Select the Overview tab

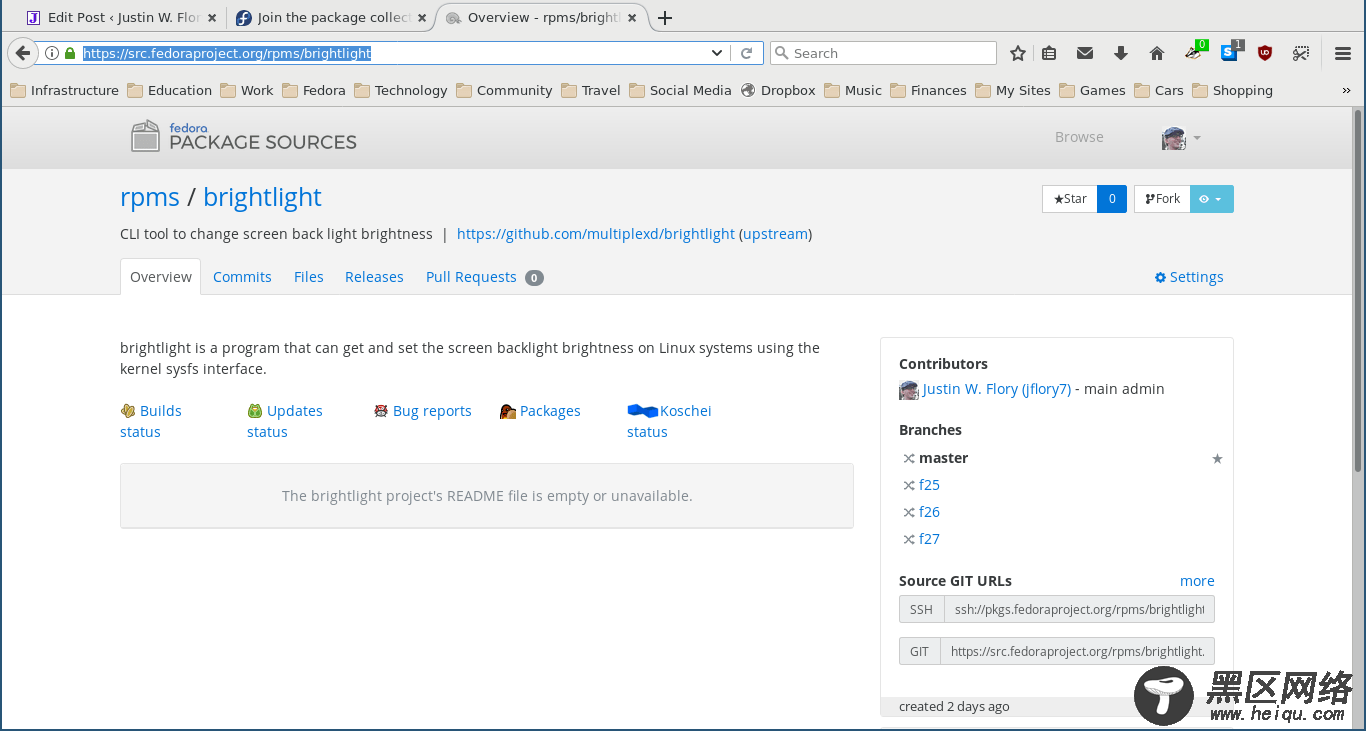161,277
